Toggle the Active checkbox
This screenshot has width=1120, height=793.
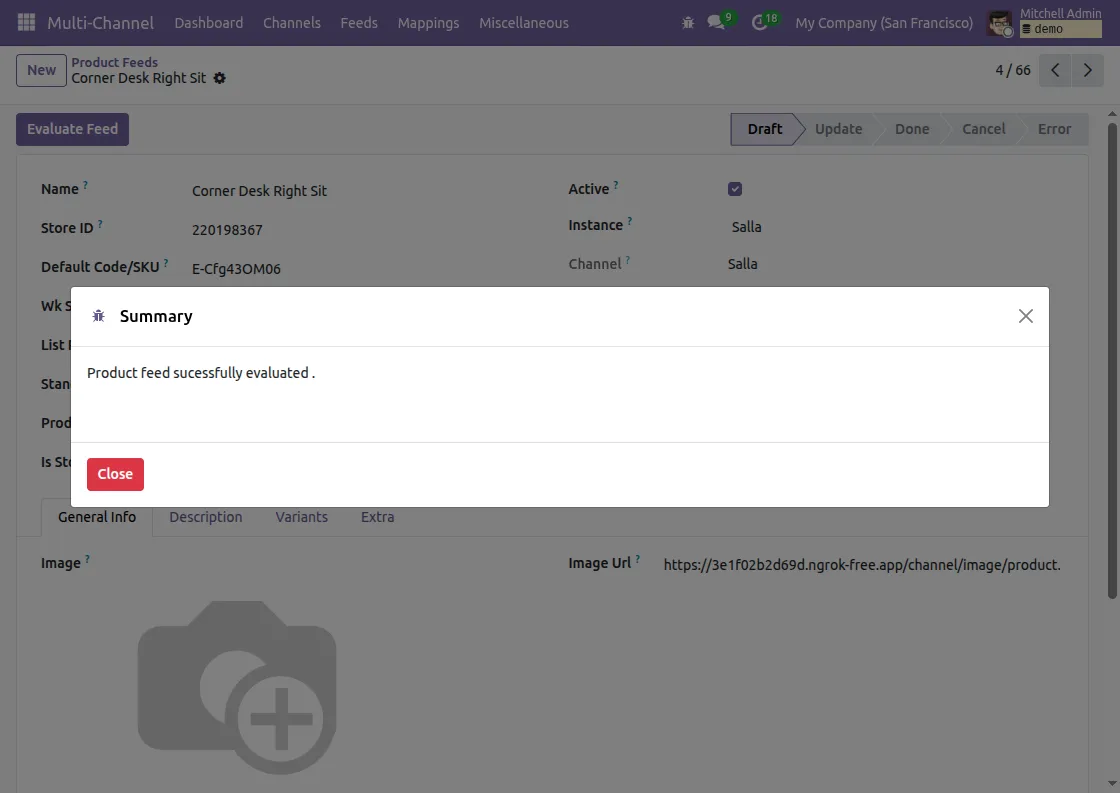pos(735,189)
